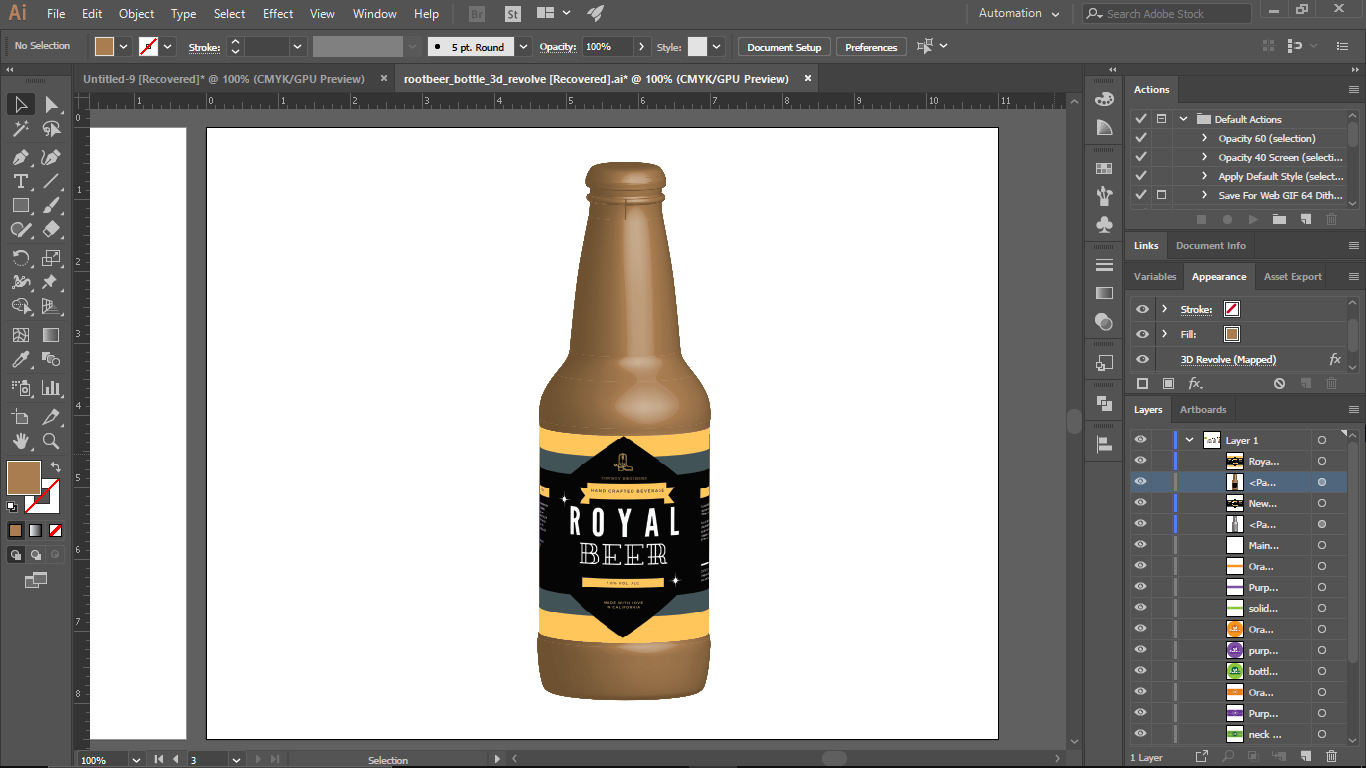Select the Artboard tool

20,416
